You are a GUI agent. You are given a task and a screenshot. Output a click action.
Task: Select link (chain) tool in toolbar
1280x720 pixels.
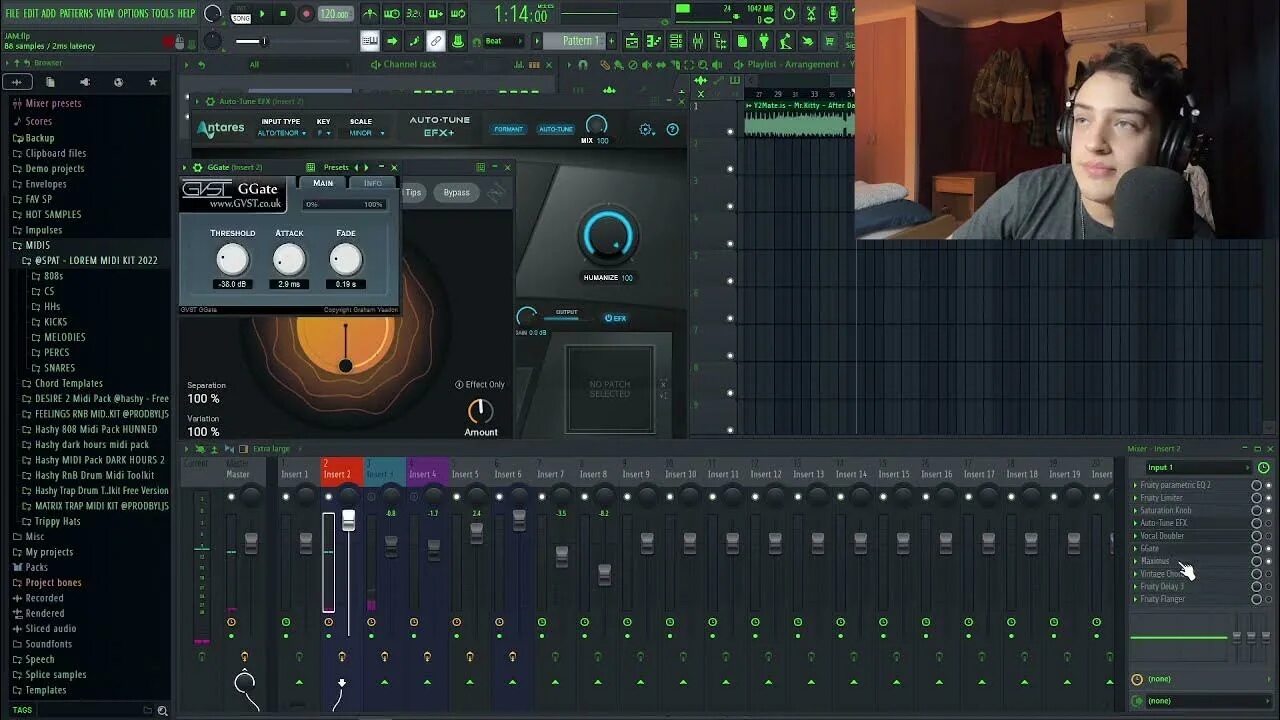click(x=436, y=41)
